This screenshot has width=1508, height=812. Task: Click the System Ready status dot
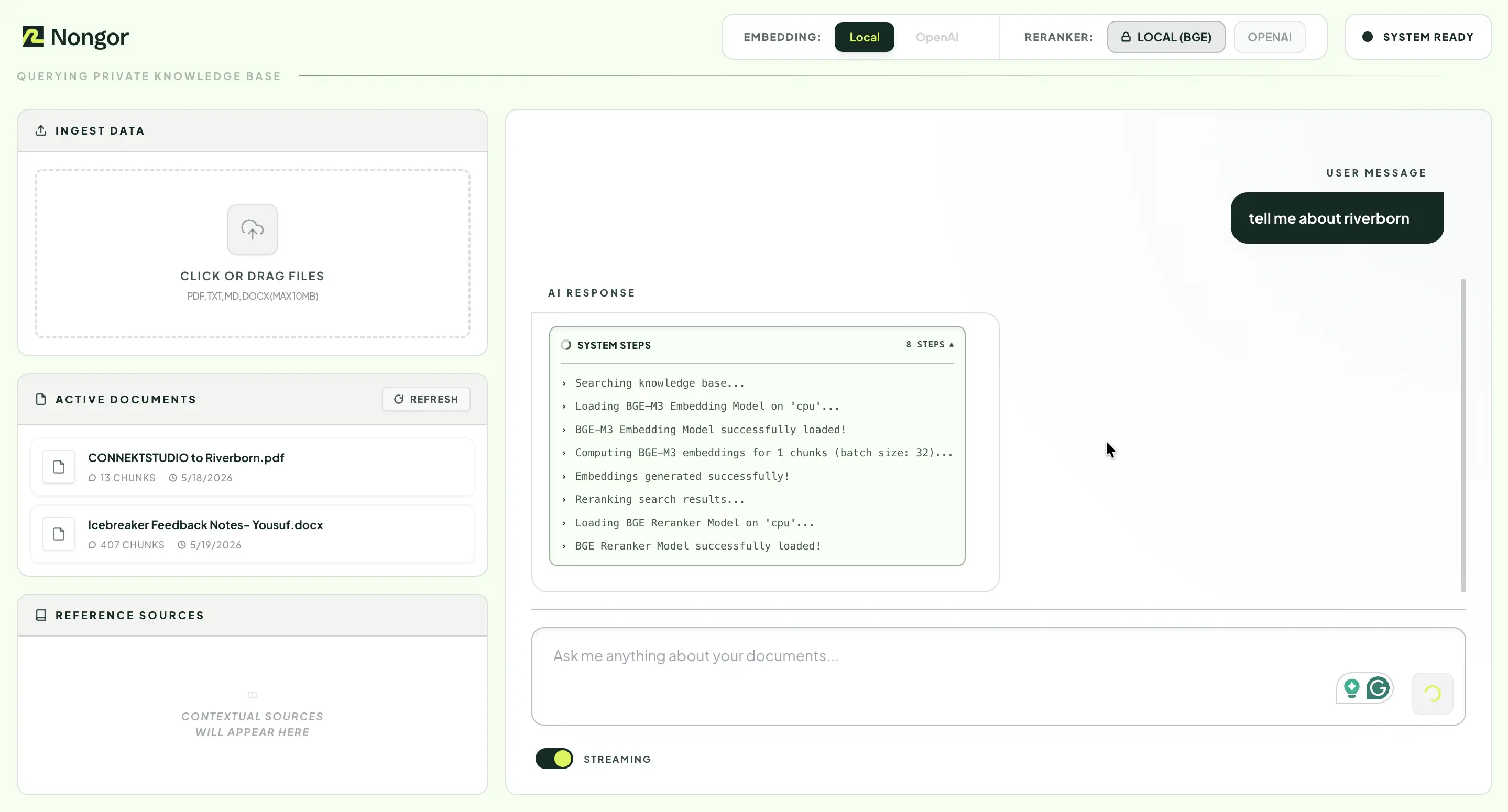tap(1368, 37)
